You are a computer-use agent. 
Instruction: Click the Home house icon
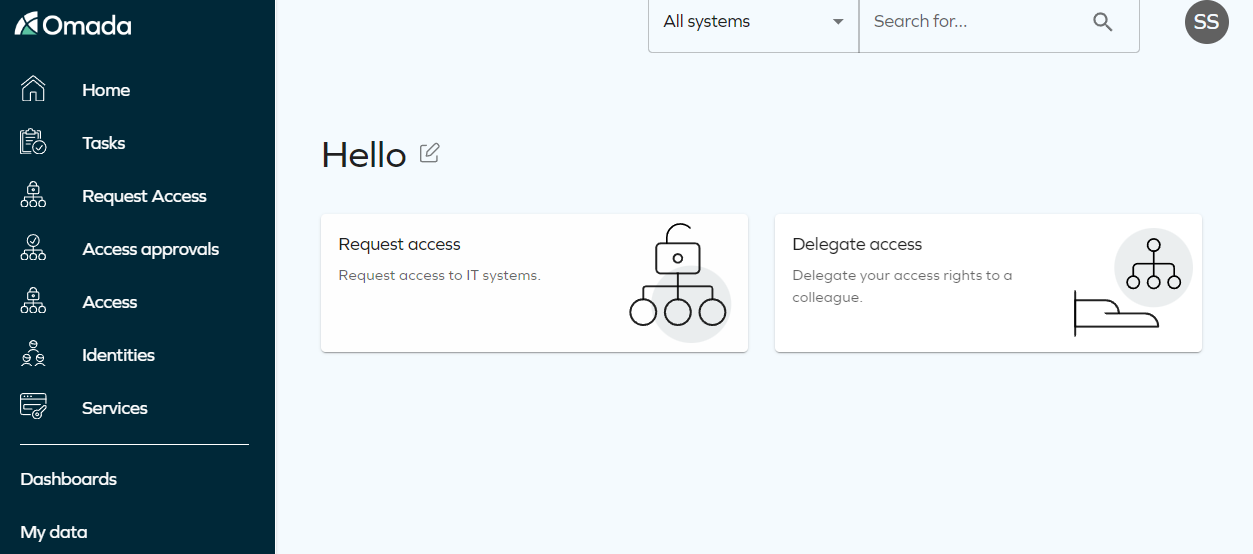[33, 89]
